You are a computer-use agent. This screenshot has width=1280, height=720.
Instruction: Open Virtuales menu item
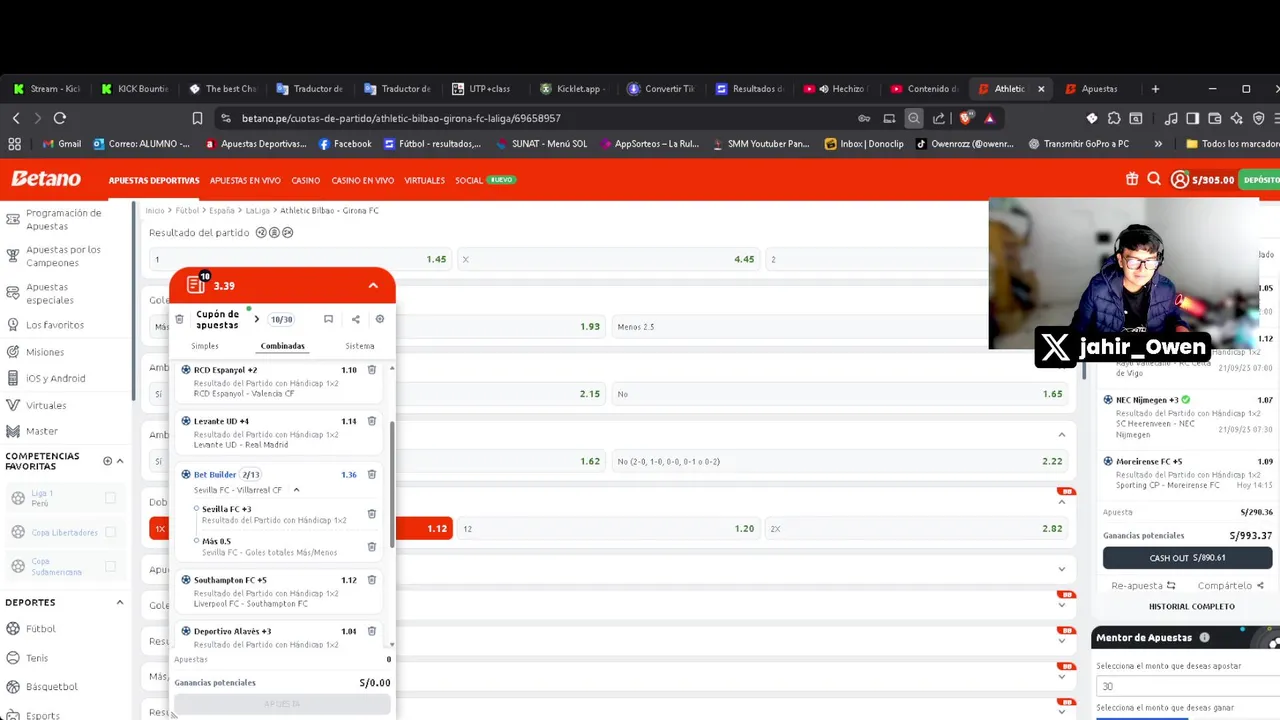(425, 181)
